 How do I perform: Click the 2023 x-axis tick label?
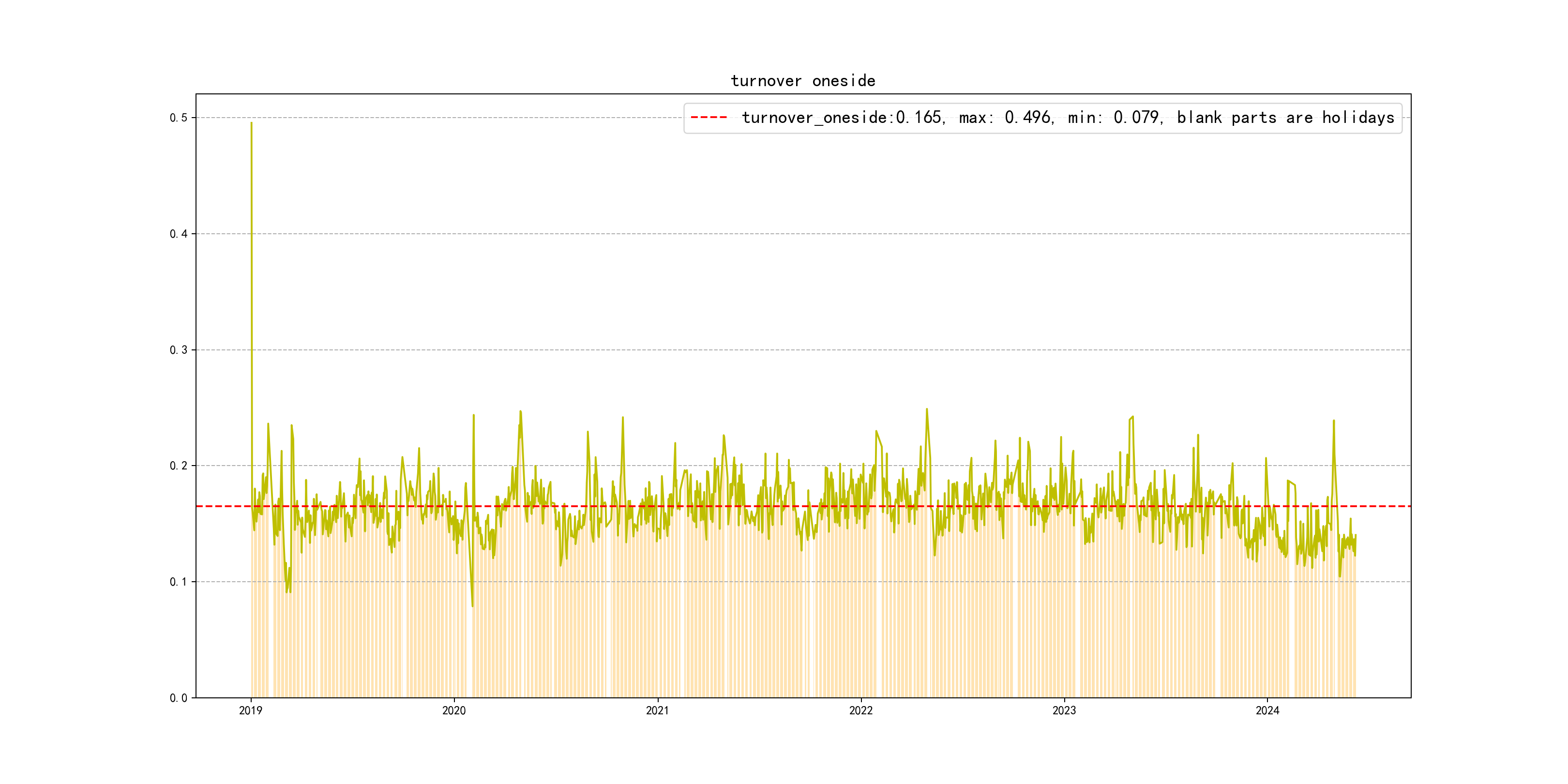point(1064,711)
